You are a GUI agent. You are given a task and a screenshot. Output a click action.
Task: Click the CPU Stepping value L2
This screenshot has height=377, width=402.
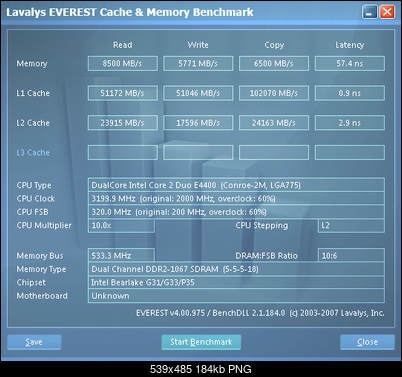(x=351, y=225)
